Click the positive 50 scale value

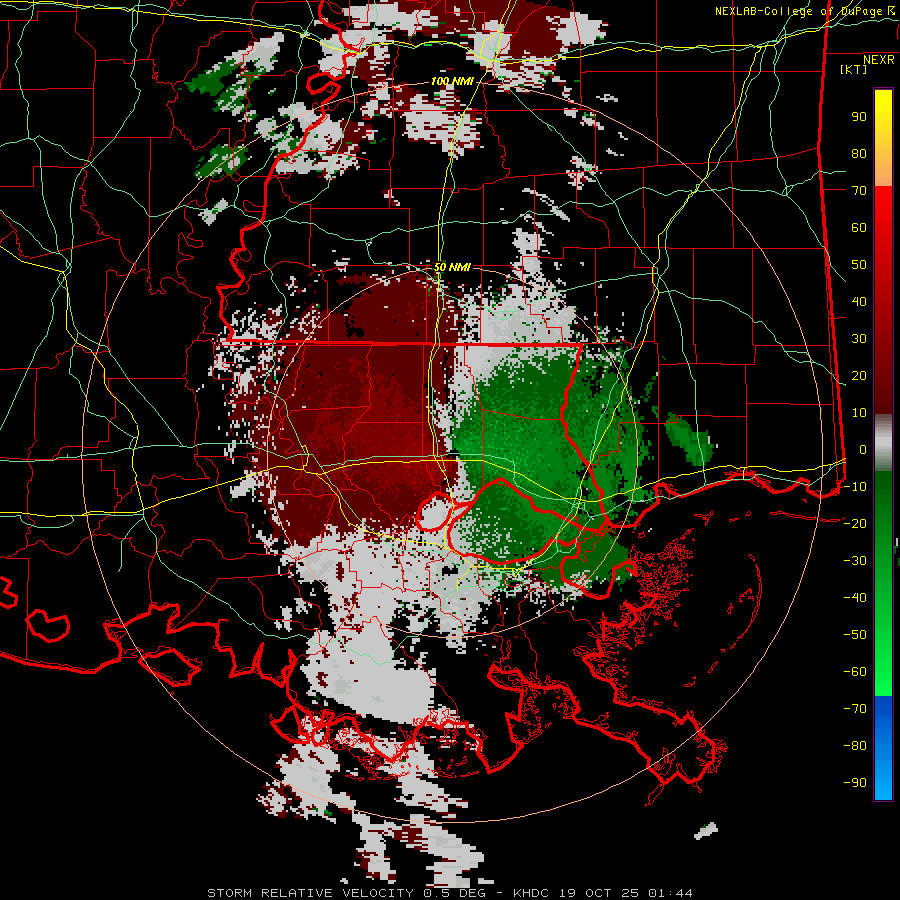859,265
